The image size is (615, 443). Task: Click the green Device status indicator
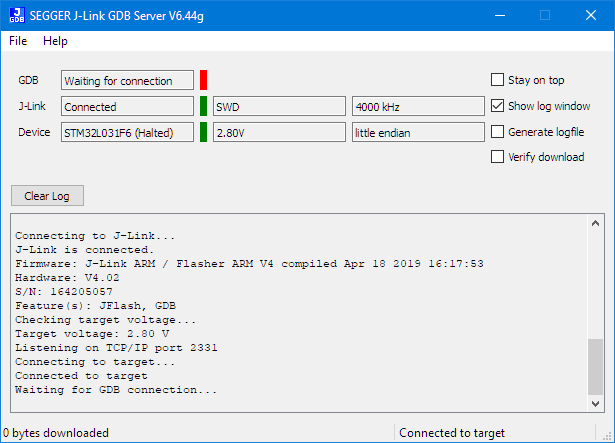tap(203, 132)
